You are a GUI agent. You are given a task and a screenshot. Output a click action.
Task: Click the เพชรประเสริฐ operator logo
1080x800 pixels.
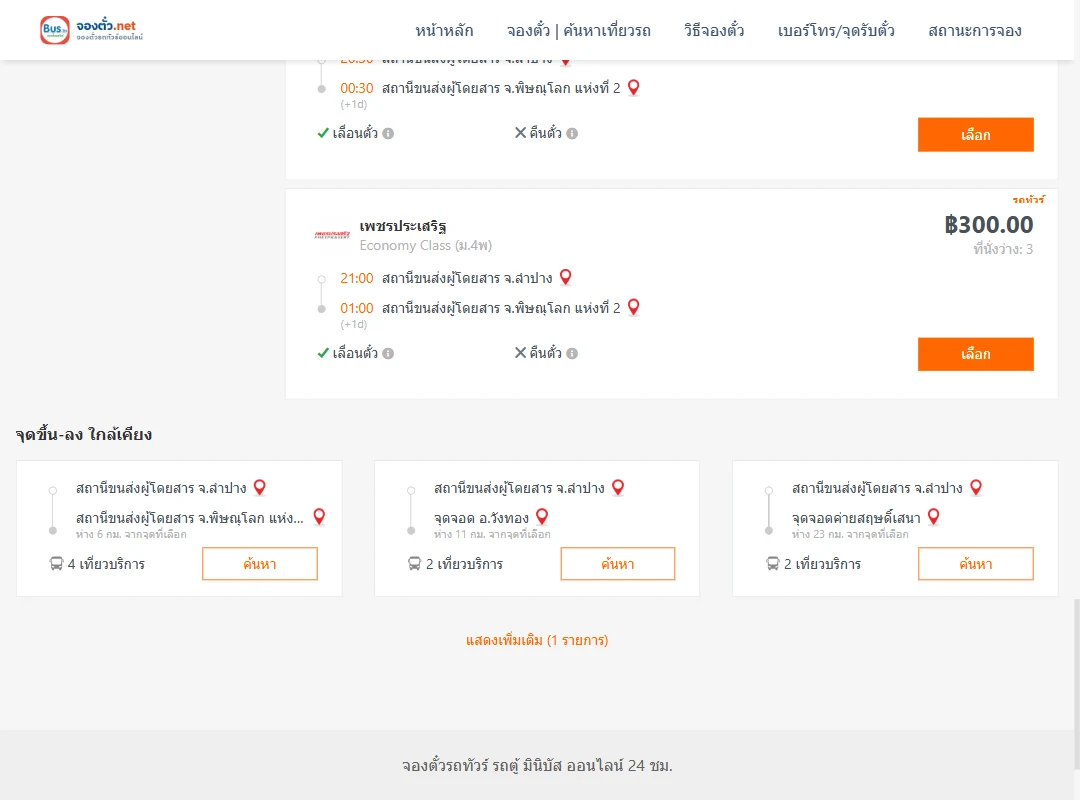[332, 234]
